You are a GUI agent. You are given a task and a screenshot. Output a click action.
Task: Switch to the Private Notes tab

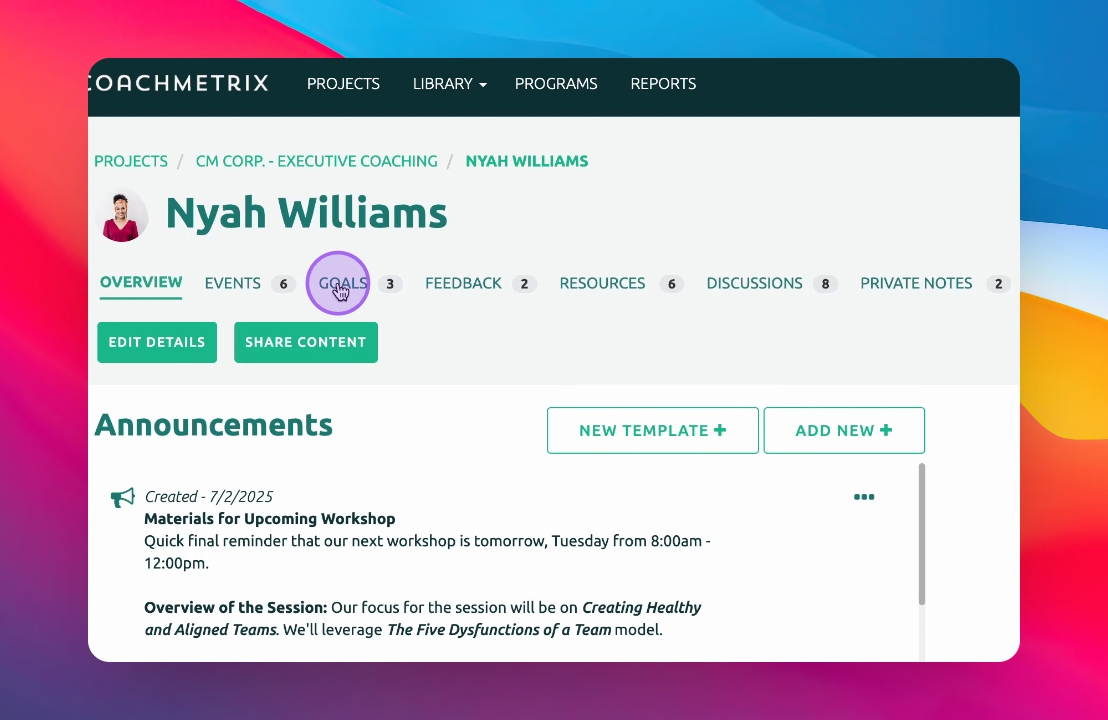(916, 283)
